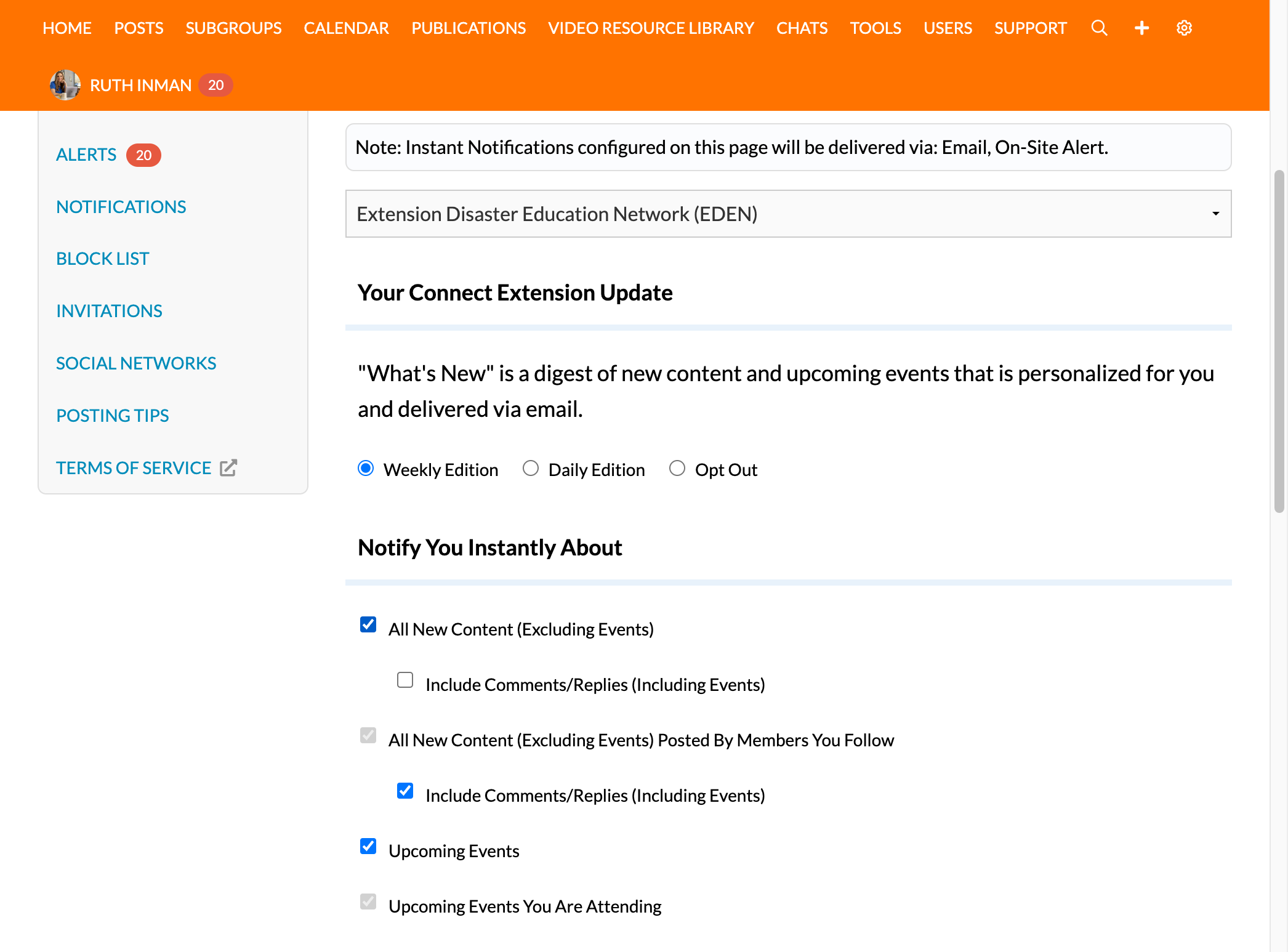1288x952 pixels.
Task: Open the POSTS menu item
Action: point(139,28)
